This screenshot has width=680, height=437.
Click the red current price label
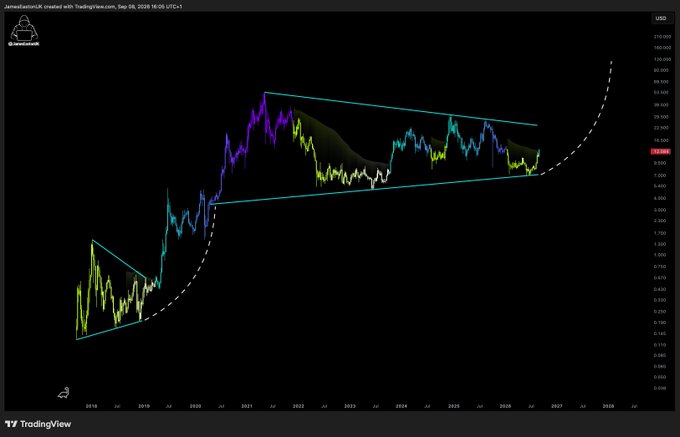click(x=660, y=151)
